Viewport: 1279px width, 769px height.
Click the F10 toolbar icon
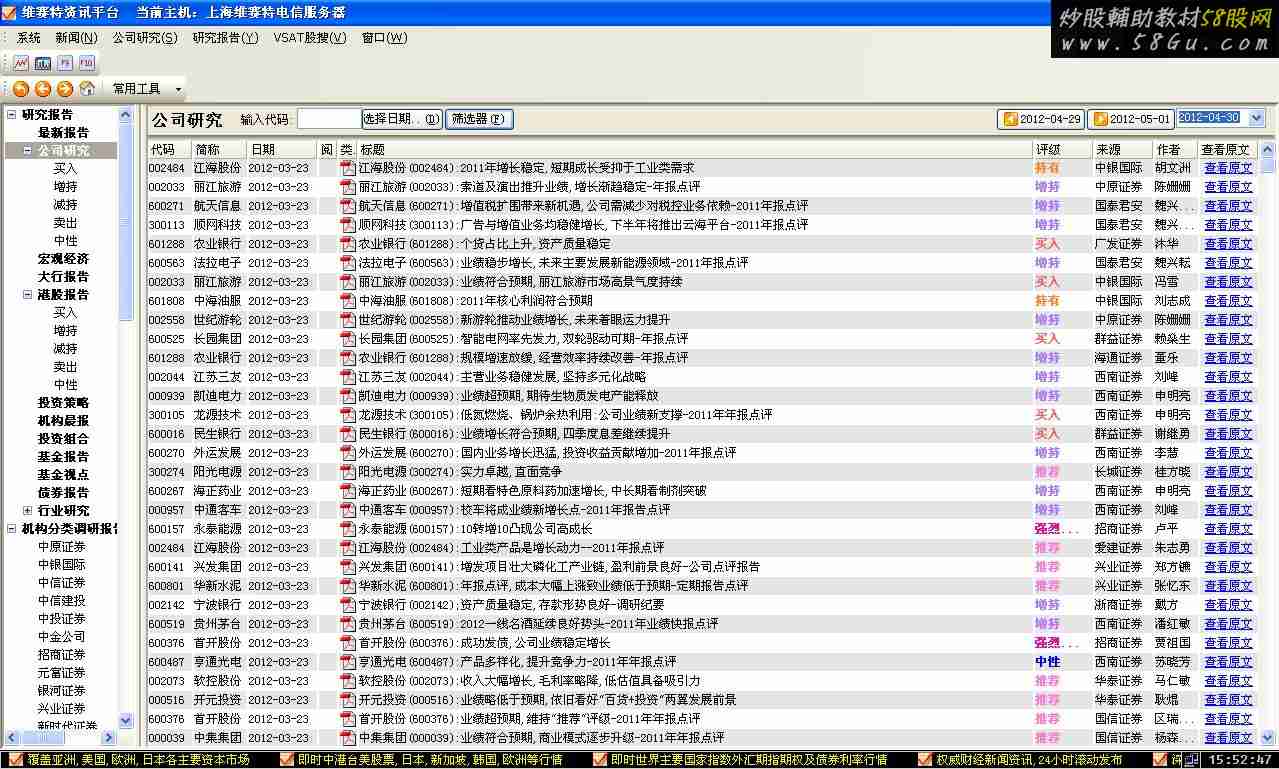[87, 62]
